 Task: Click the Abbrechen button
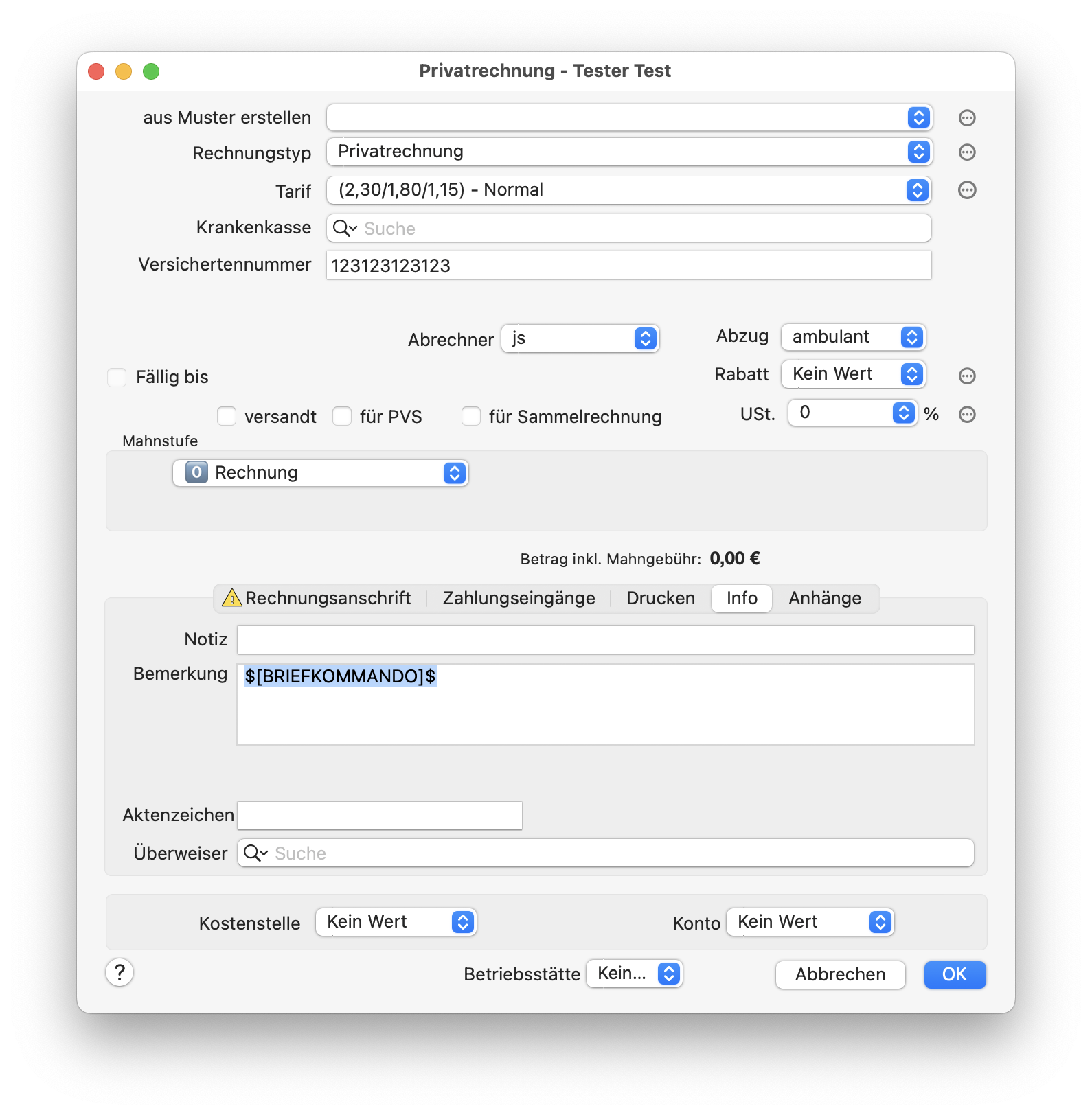tap(840, 974)
